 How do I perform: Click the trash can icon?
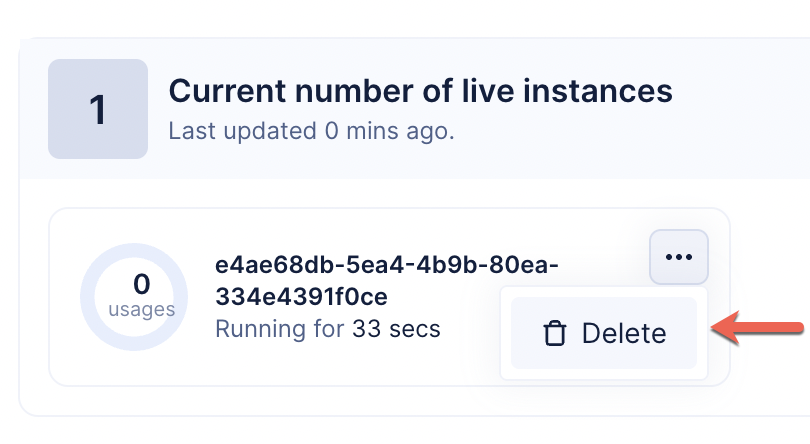(x=554, y=333)
